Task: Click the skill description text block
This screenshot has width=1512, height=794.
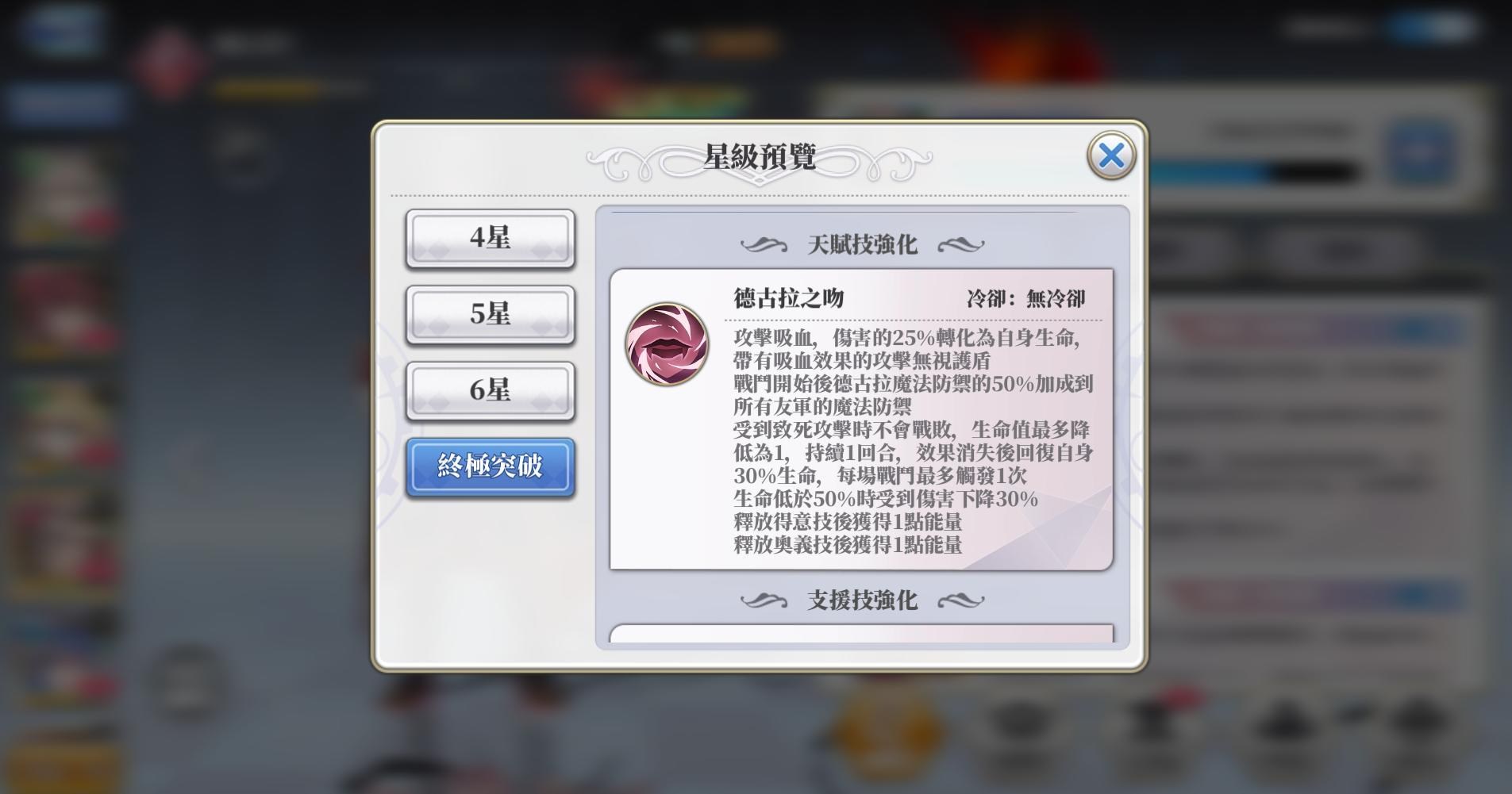Action: click(913, 441)
